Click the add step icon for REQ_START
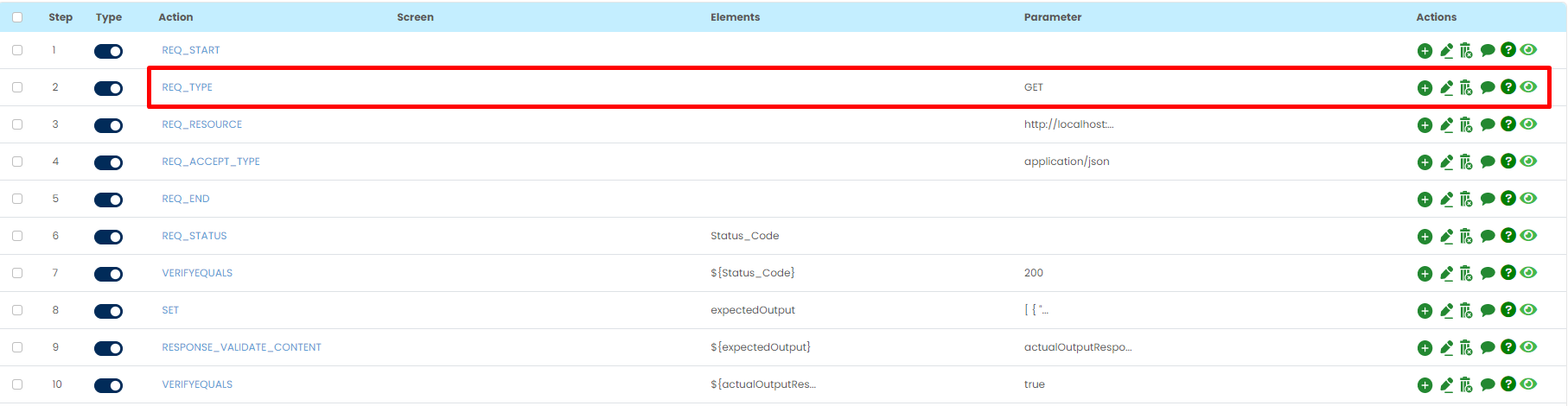Image resolution: width=1568 pixels, height=406 pixels. click(1425, 51)
